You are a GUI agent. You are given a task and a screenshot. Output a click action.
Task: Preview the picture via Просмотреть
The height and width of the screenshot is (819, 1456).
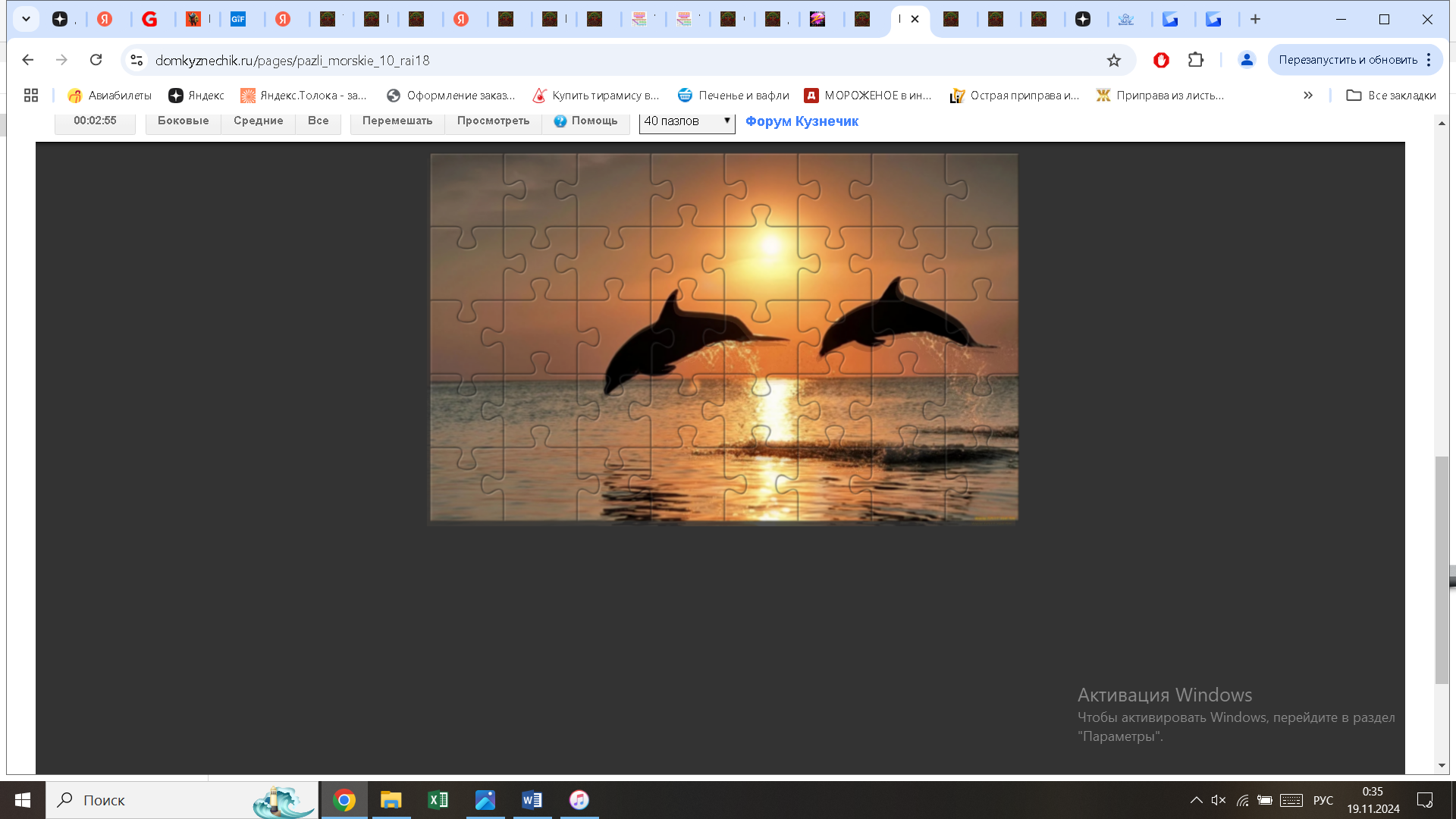click(493, 121)
